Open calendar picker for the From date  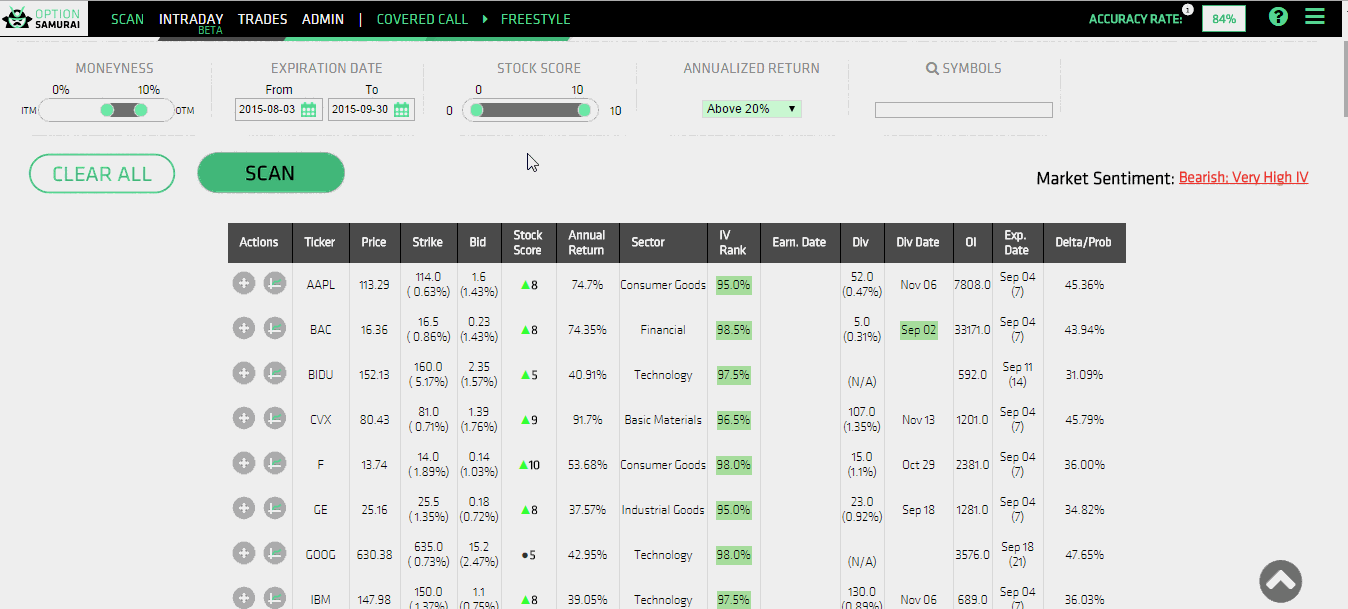tap(309, 109)
